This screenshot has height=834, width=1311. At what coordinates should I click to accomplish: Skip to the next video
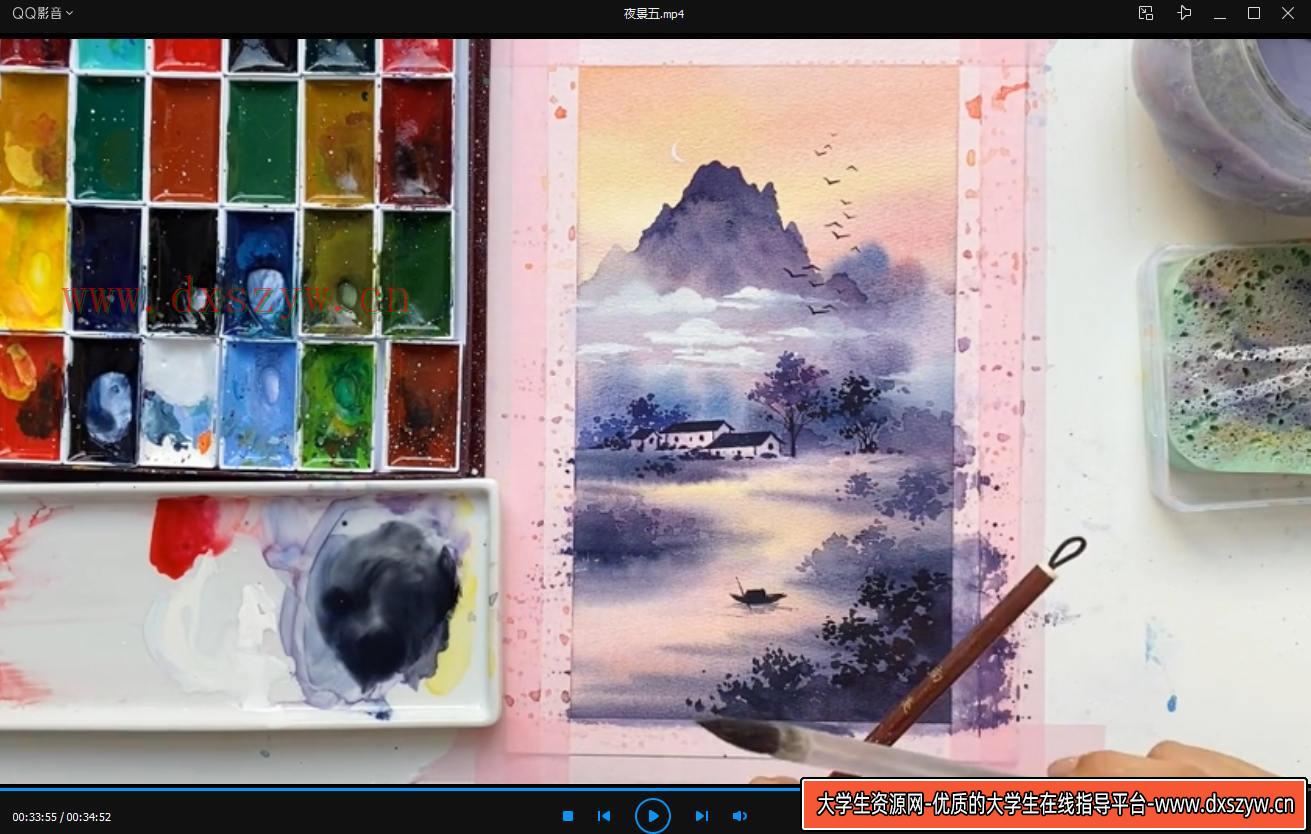(702, 816)
